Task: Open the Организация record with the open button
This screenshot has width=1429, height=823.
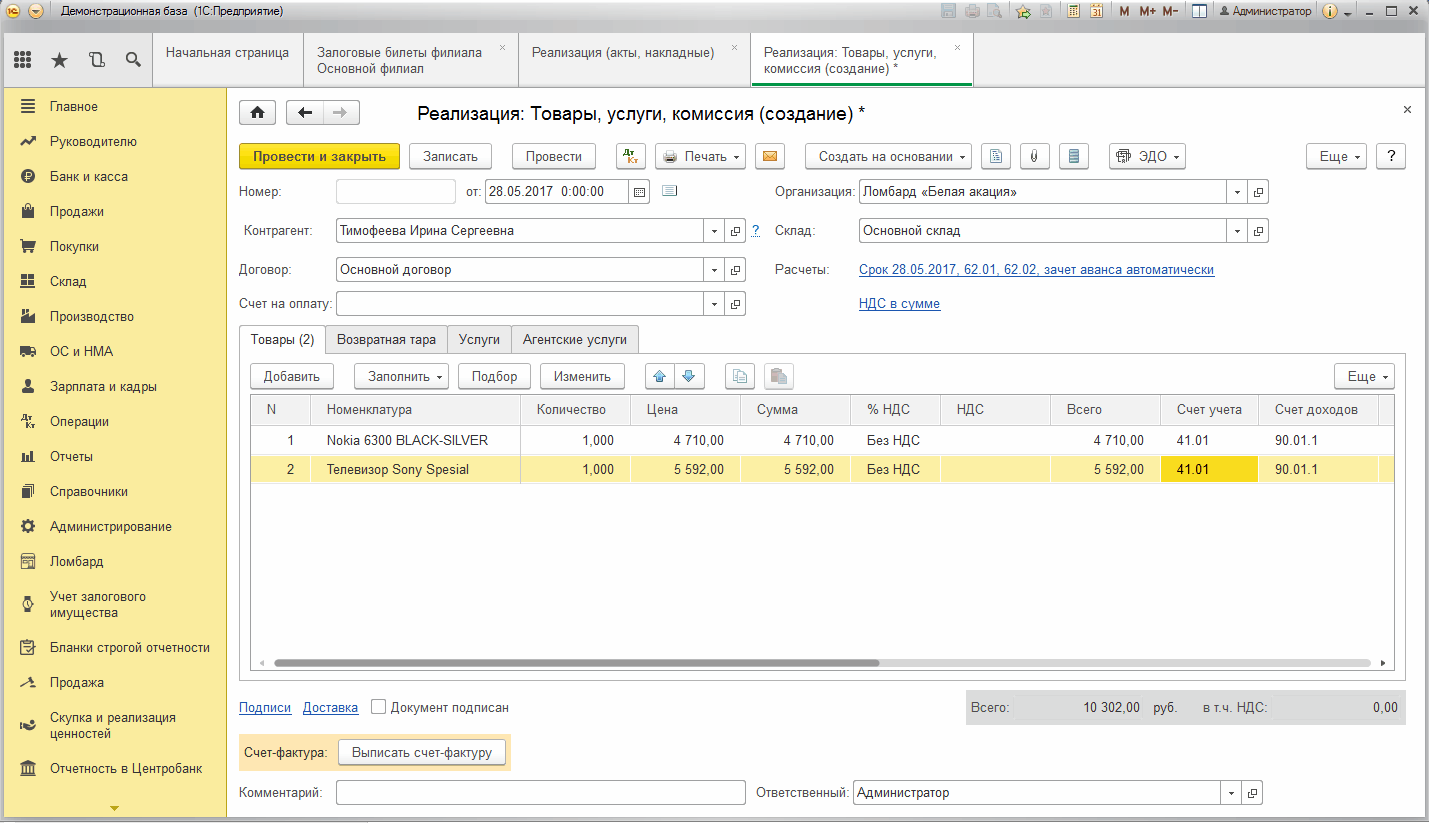Action: (x=1258, y=192)
